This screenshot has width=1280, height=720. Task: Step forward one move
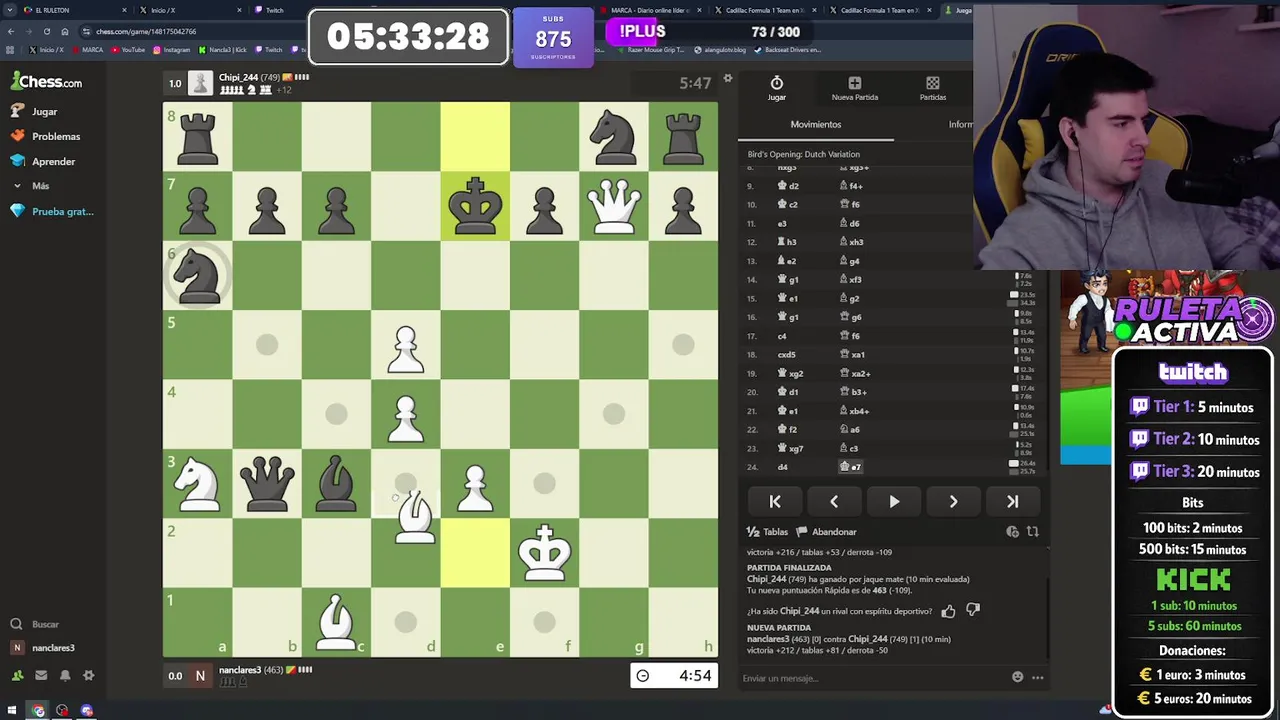pos(953,502)
